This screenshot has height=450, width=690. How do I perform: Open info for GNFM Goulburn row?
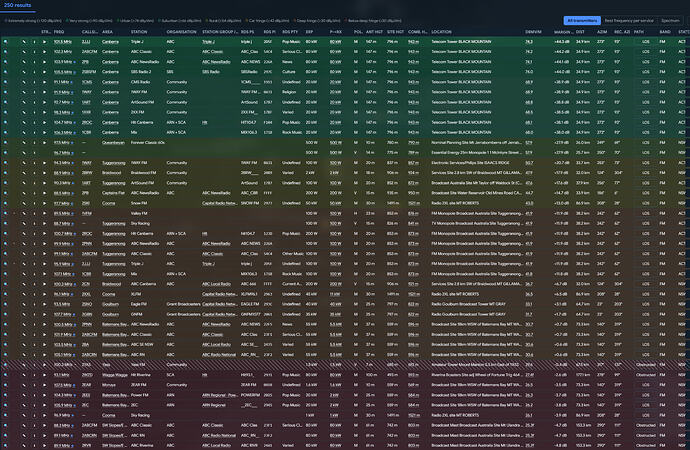click(34, 315)
